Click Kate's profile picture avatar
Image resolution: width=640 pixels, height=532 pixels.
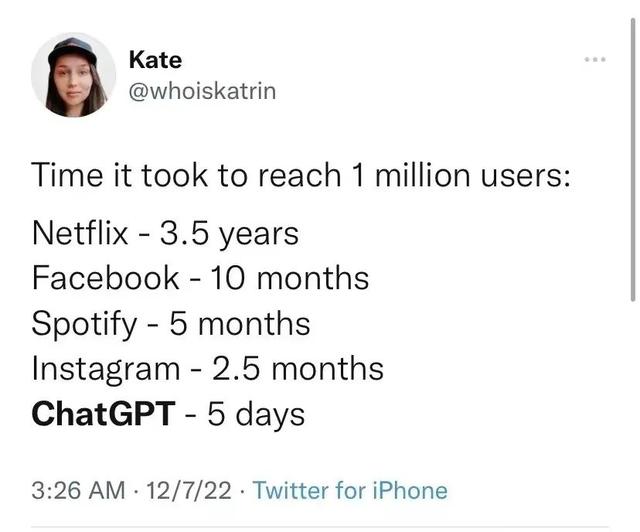tap(73, 75)
